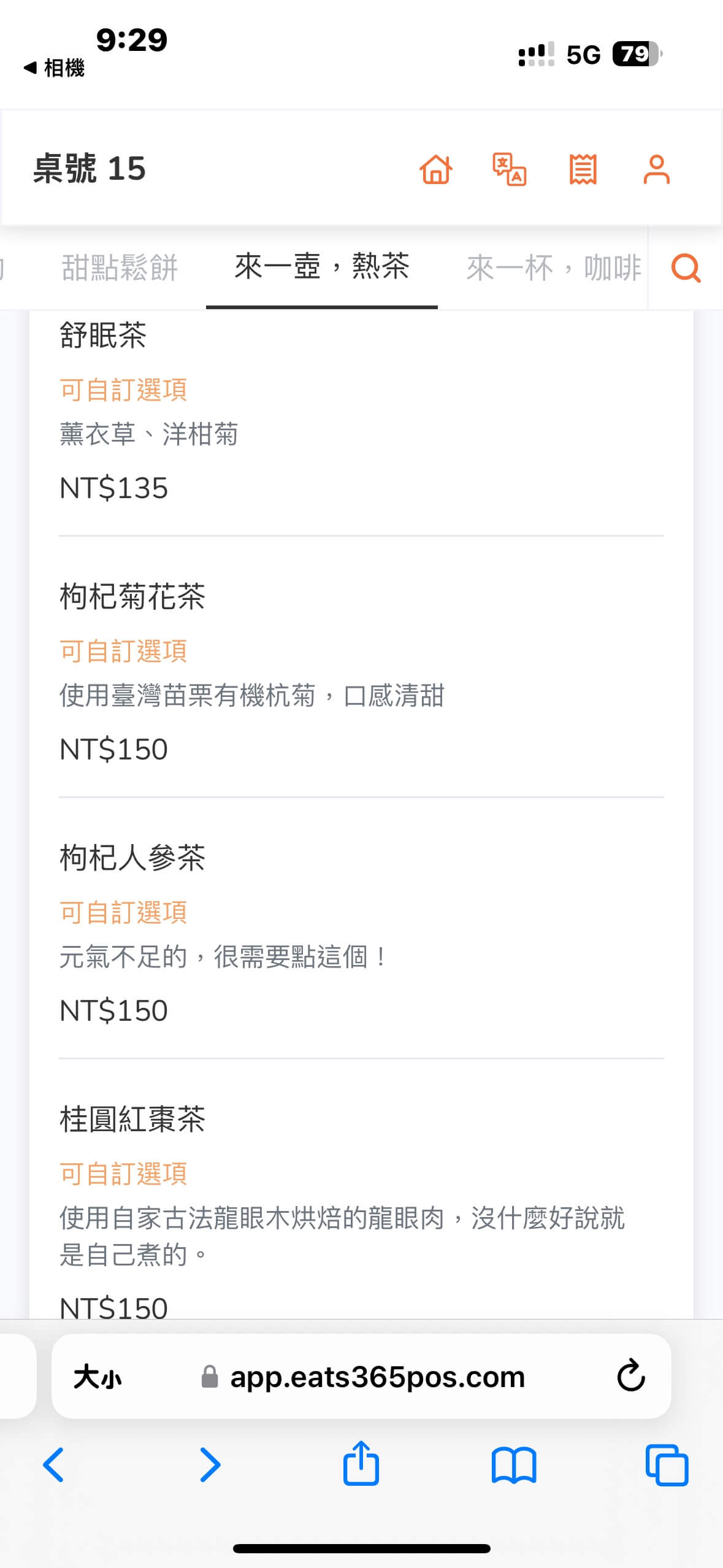Tap the orange home icon

436,169
